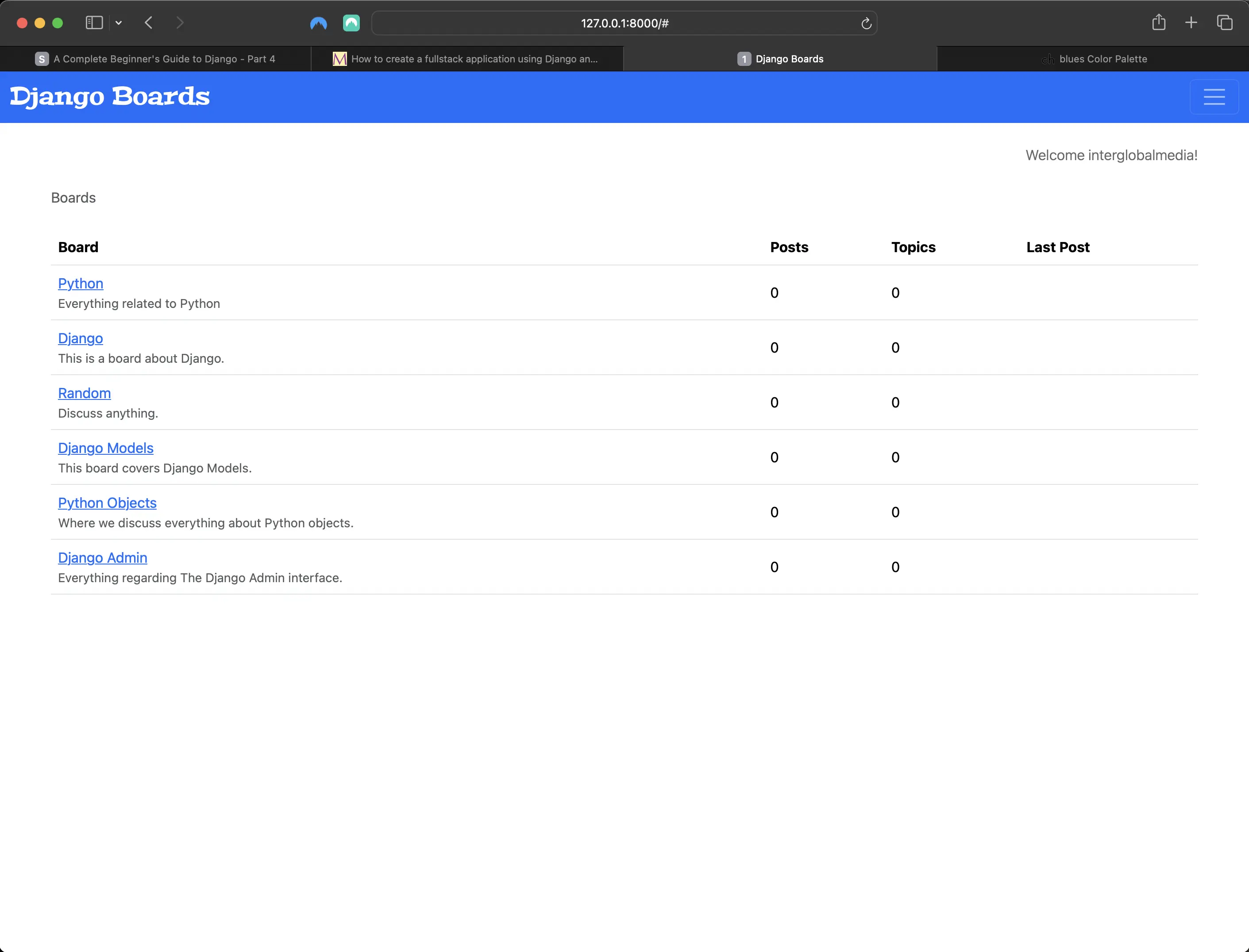Click the favicon of the Django Boards tab
The width and height of the screenshot is (1249, 952).
[x=744, y=59]
